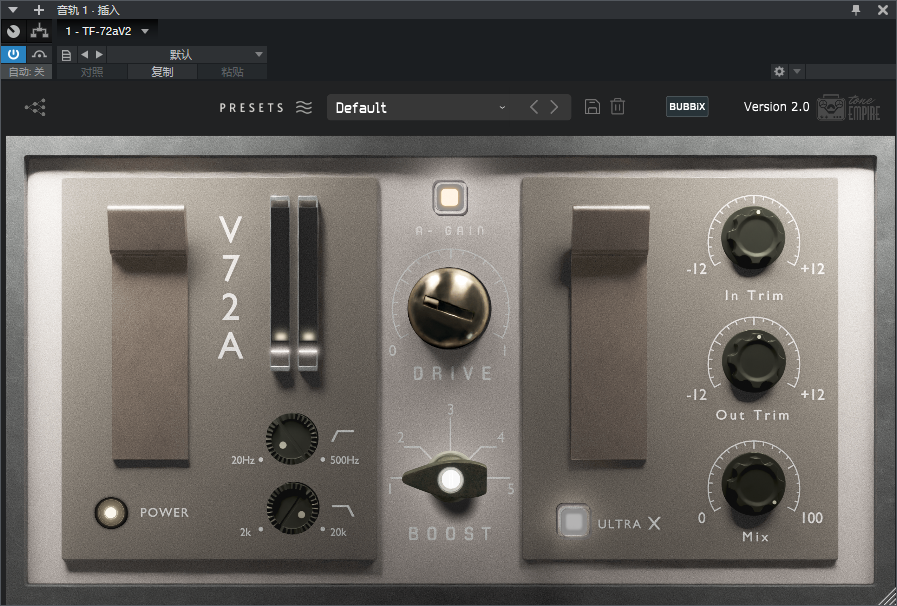897x606 pixels.
Task: Close the plugin window
Action: 883,10
